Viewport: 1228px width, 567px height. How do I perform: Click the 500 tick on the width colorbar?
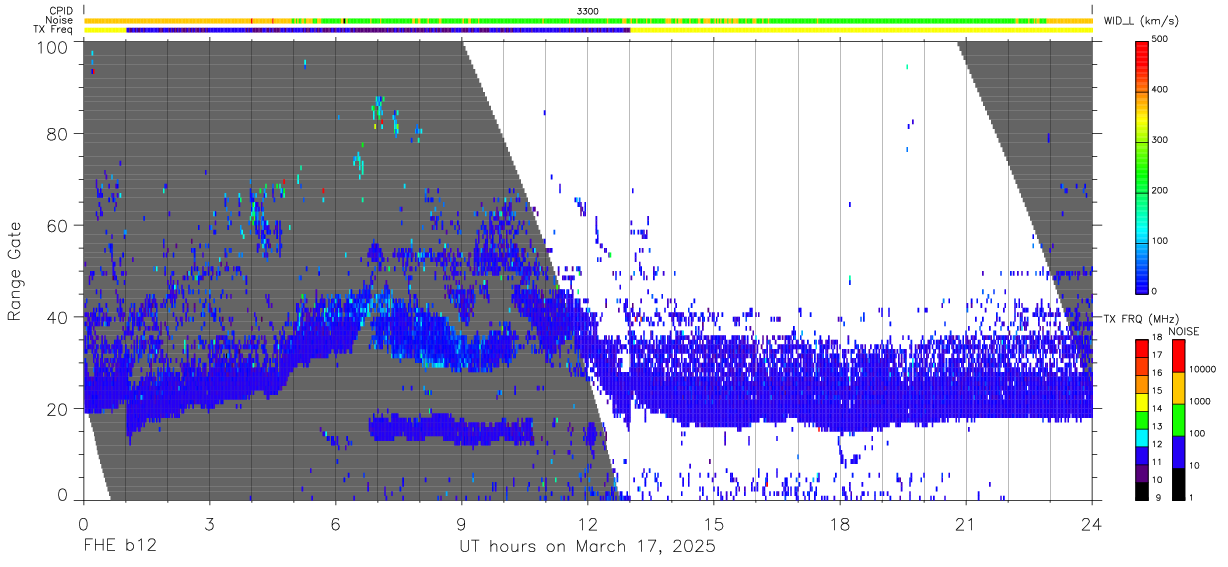(x=1159, y=39)
